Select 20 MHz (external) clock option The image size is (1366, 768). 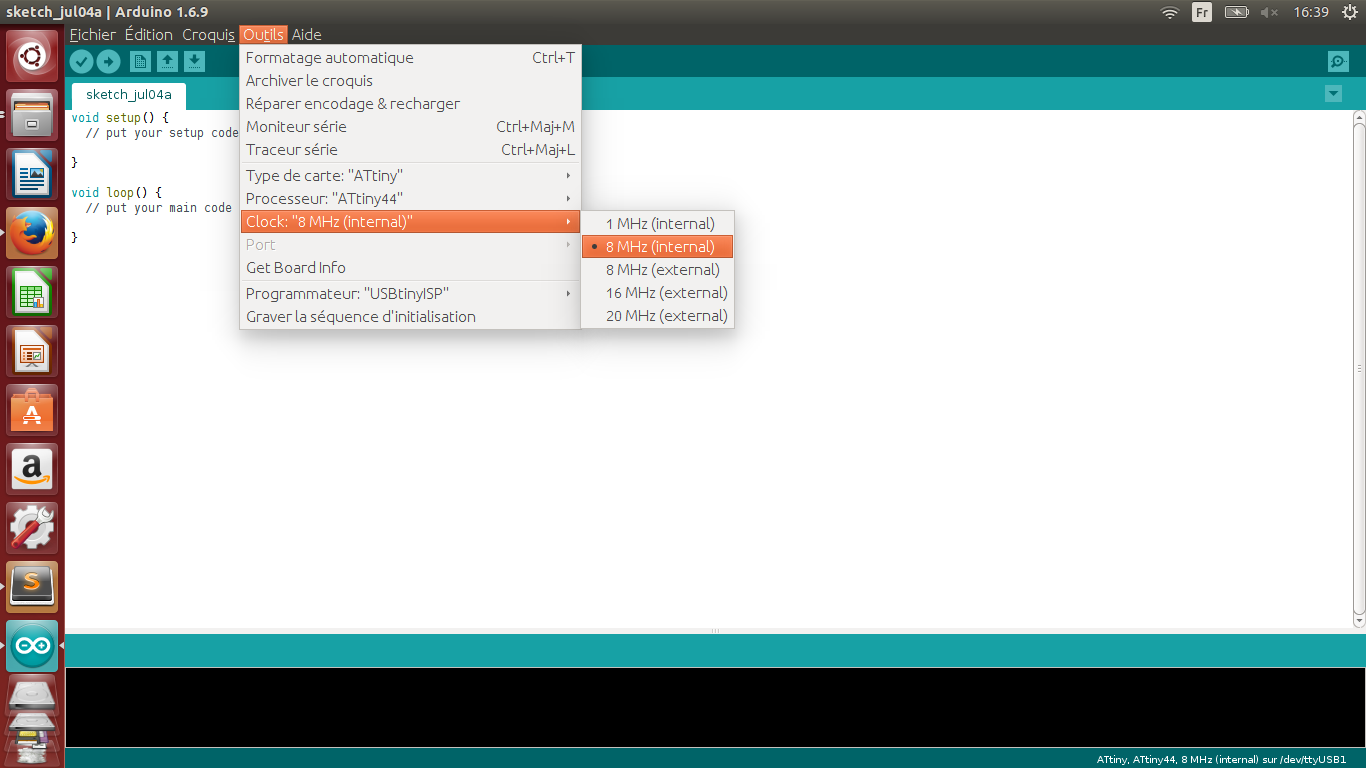click(657, 315)
